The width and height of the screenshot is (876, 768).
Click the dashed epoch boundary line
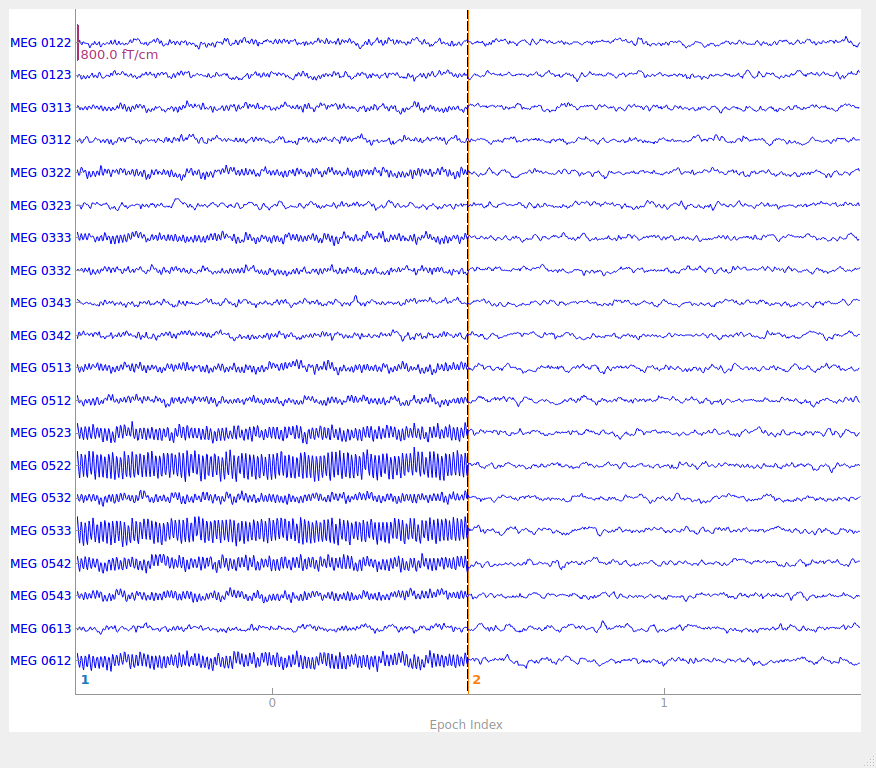468,352
